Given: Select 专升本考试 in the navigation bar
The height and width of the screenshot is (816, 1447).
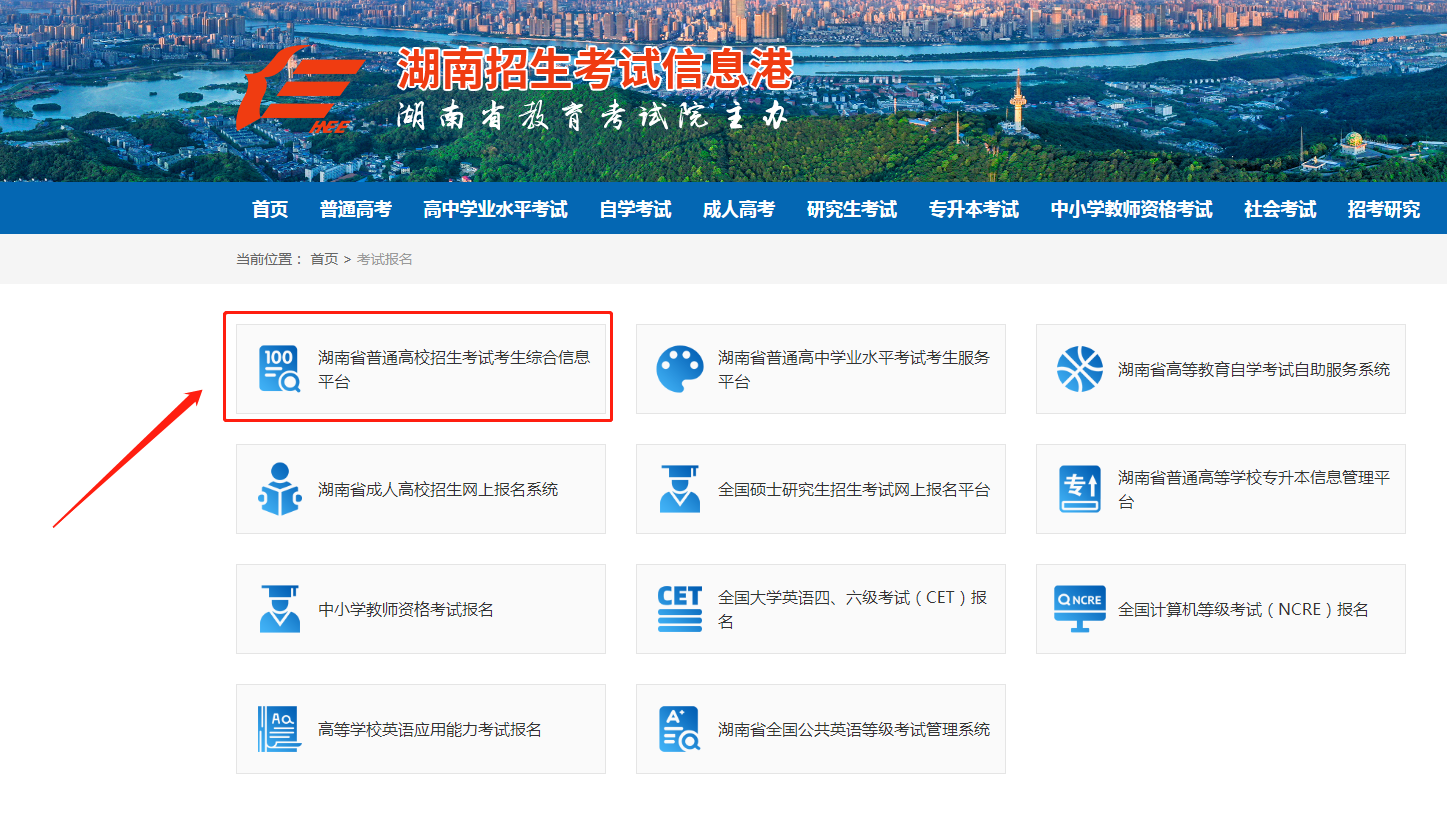Looking at the screenshot, I should click(x=973, y=209).
